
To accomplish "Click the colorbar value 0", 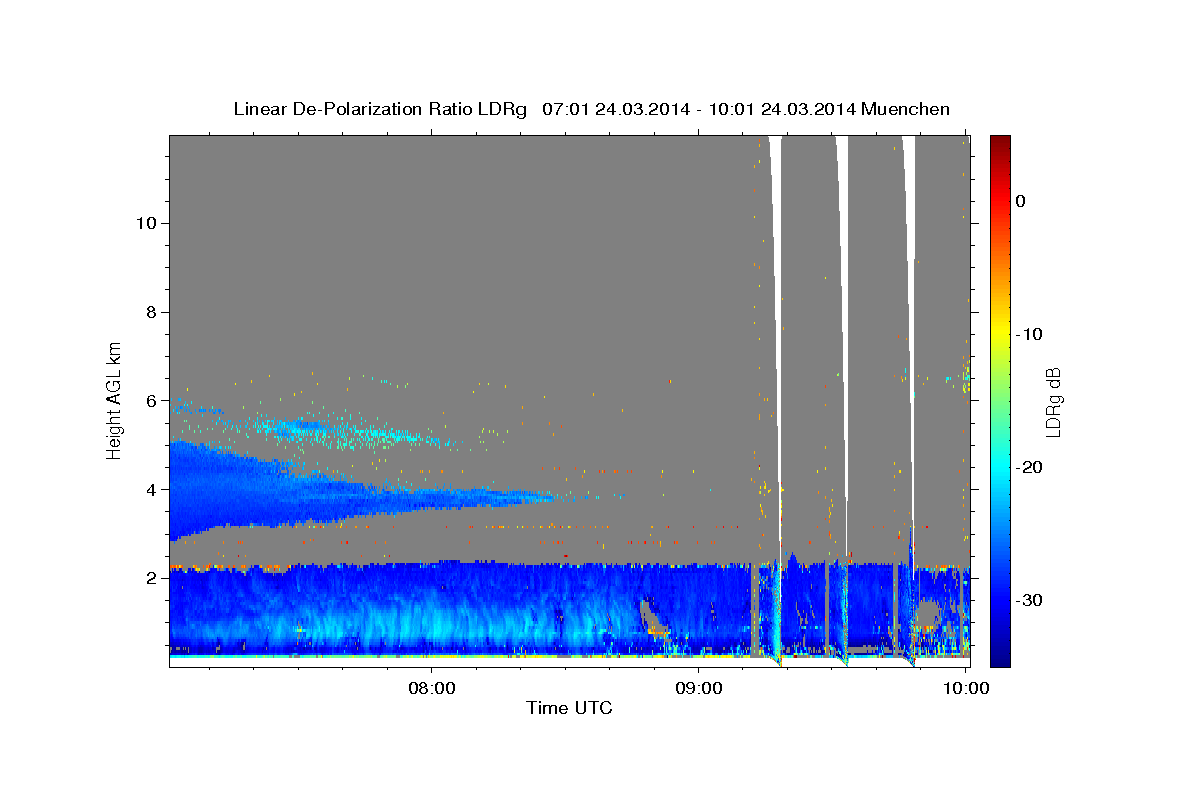I will pyautogui.click(x=1021, y=201).
